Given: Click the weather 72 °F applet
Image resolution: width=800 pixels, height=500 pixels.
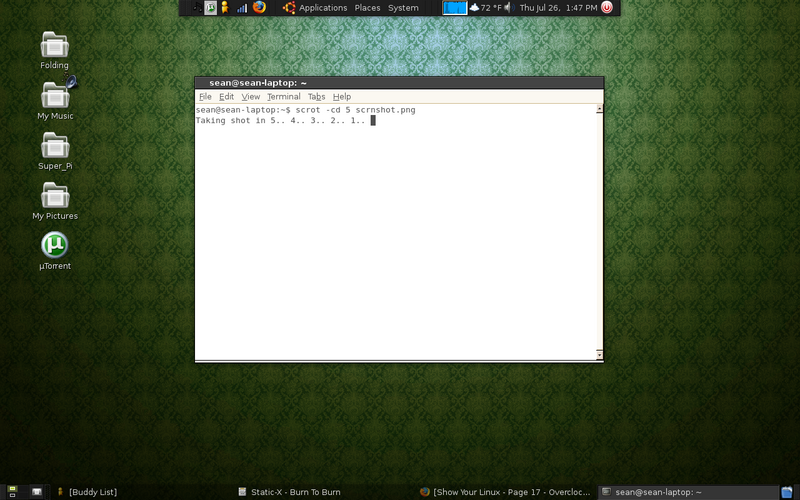Looking at the screenshot, I should 485,8.
